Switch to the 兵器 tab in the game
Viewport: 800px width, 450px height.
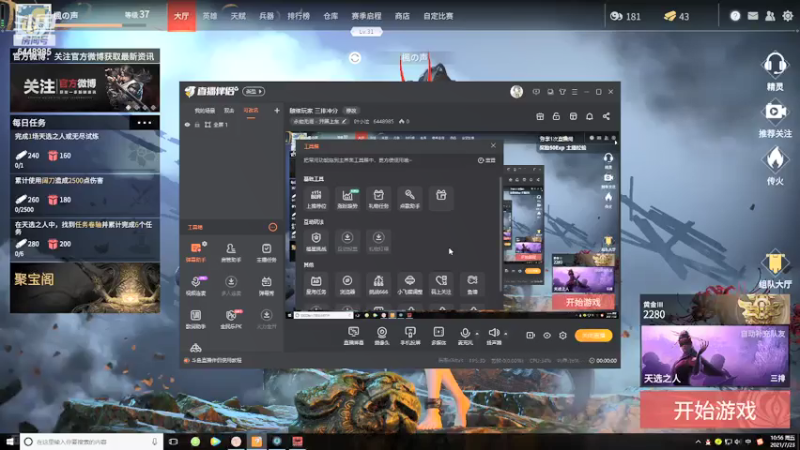click(266, 16)
